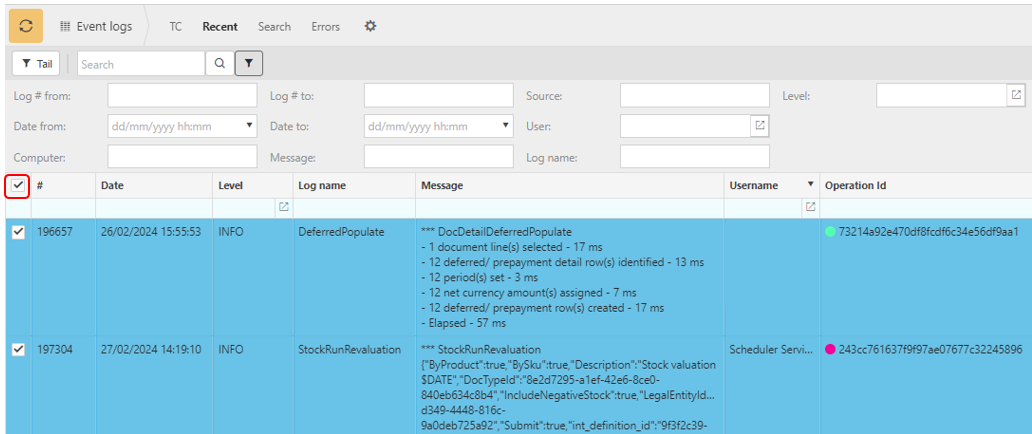The image size is (1032, 434).
Task: Open lookup icon in Level field
Action: tap(1015, 96)
